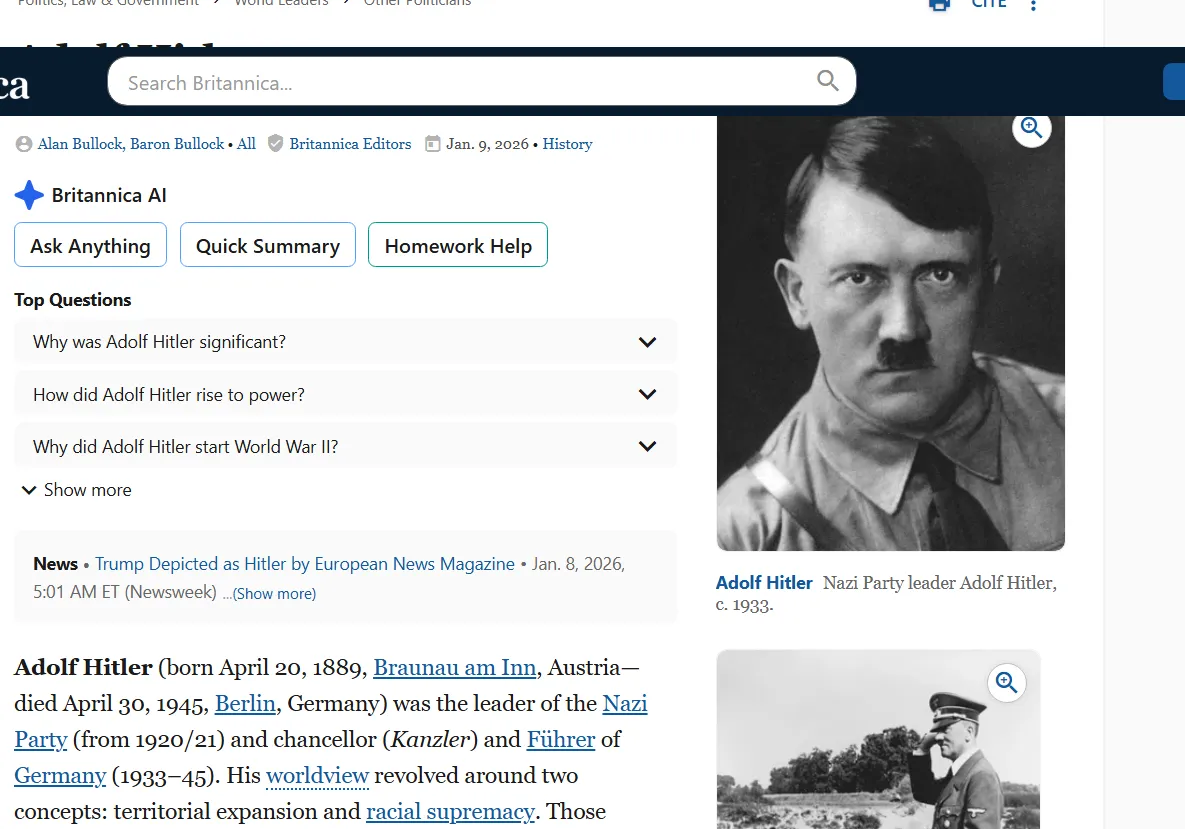Click the CITE option at top

(x=988, y=5)
